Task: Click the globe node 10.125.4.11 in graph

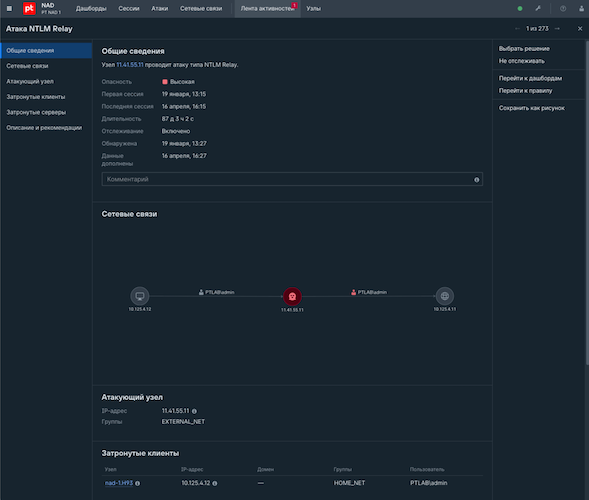Action: [x=445, y=296]
